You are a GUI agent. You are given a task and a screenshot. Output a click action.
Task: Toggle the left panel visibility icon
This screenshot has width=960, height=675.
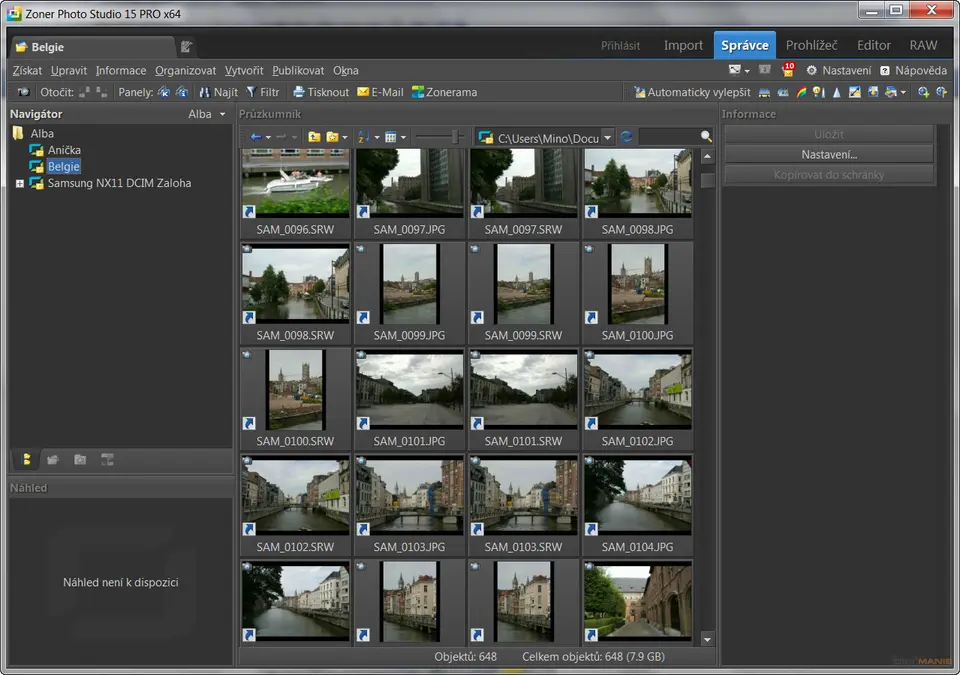pos(164,92)
